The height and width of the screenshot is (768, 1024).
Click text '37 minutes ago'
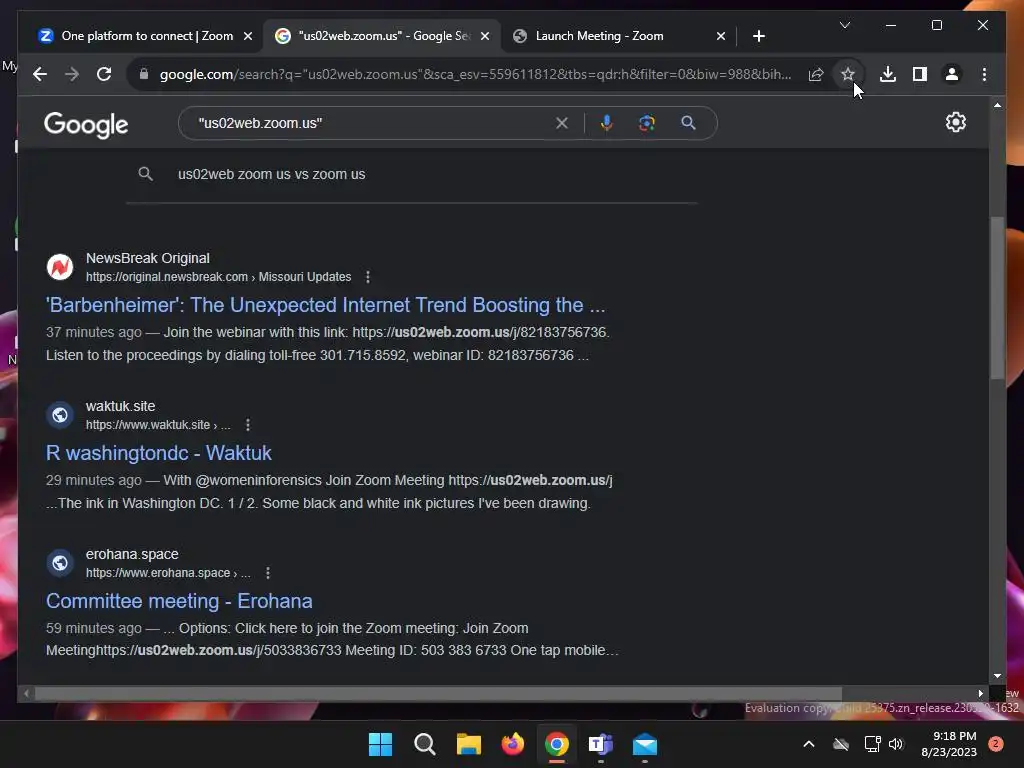pyautogui.click(x=93, y=332)
